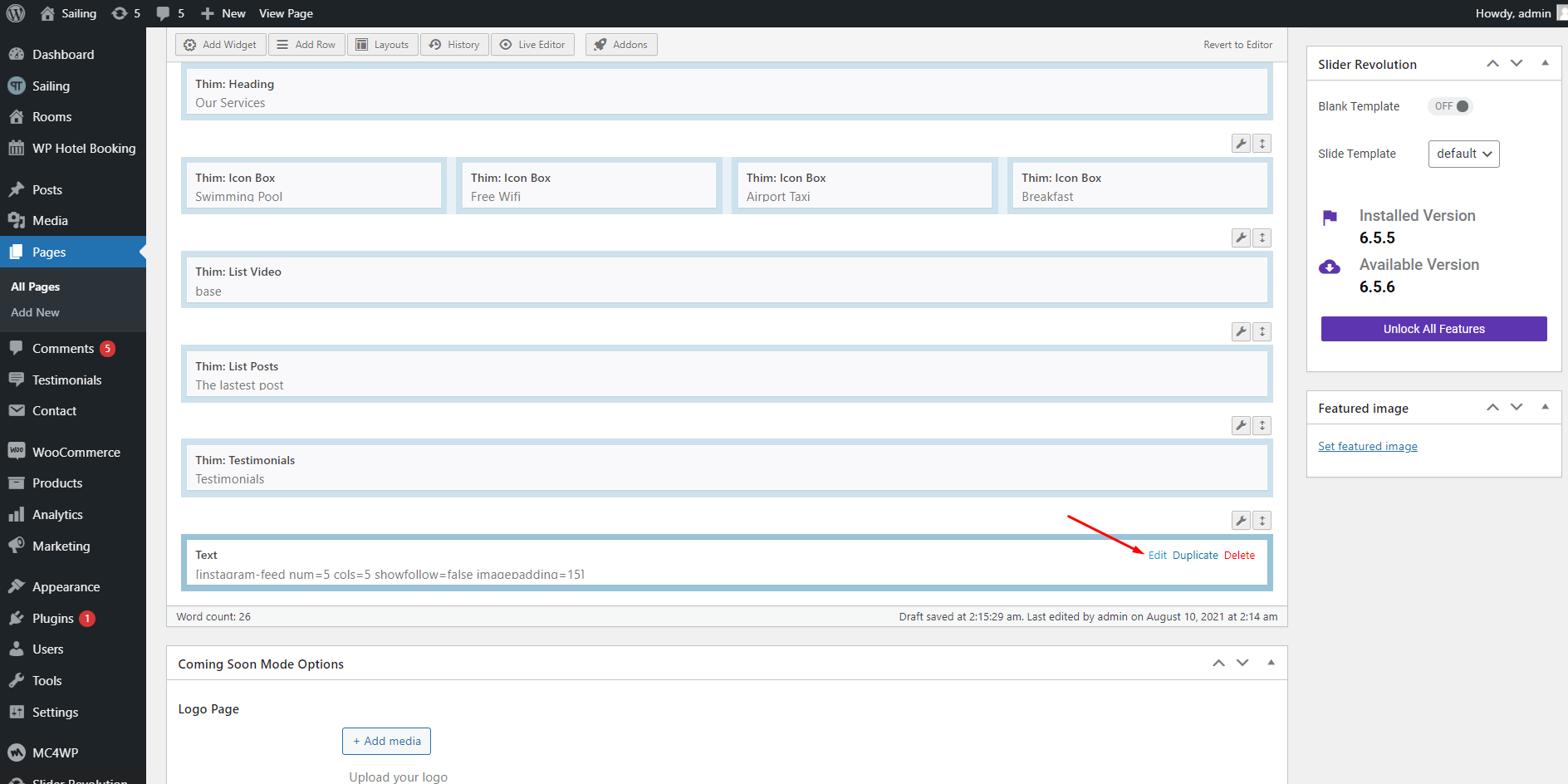Collapse the Slider Revolution panel
Image resolution: width=1568 pixels, height=784 pixels.
coord(1545,63)
